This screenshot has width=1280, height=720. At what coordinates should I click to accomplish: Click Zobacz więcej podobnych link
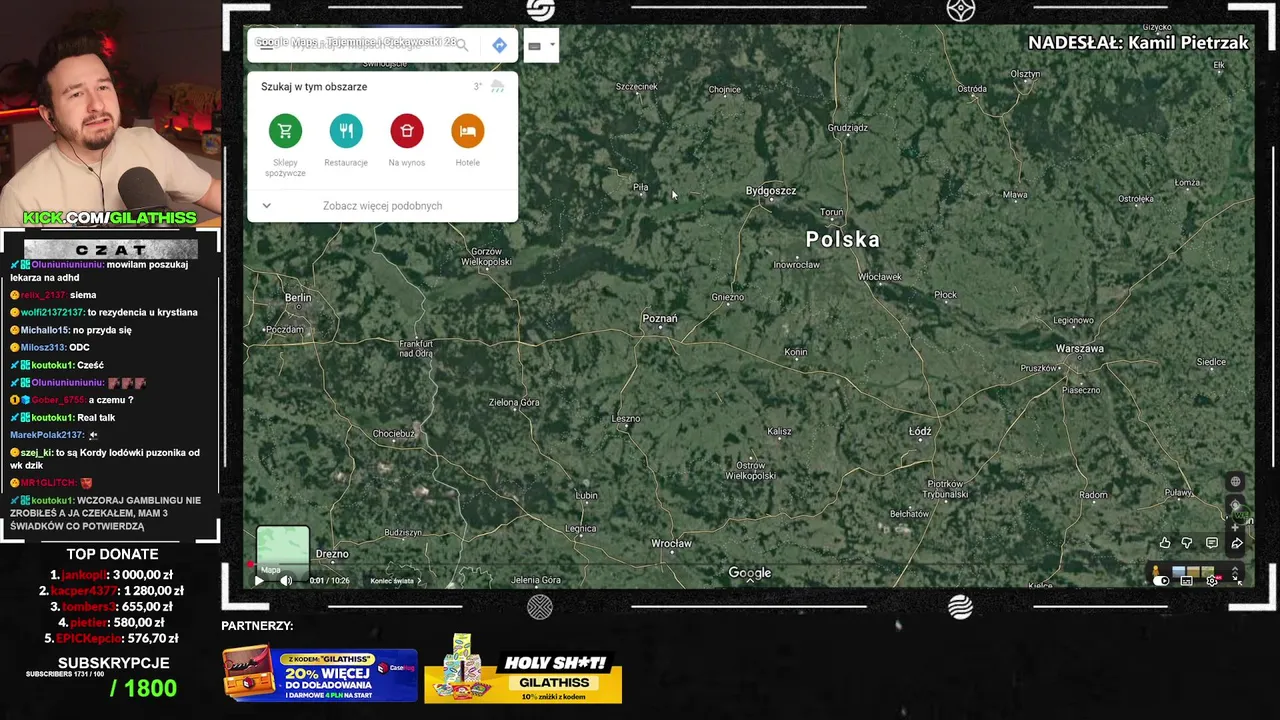(382, 206)
